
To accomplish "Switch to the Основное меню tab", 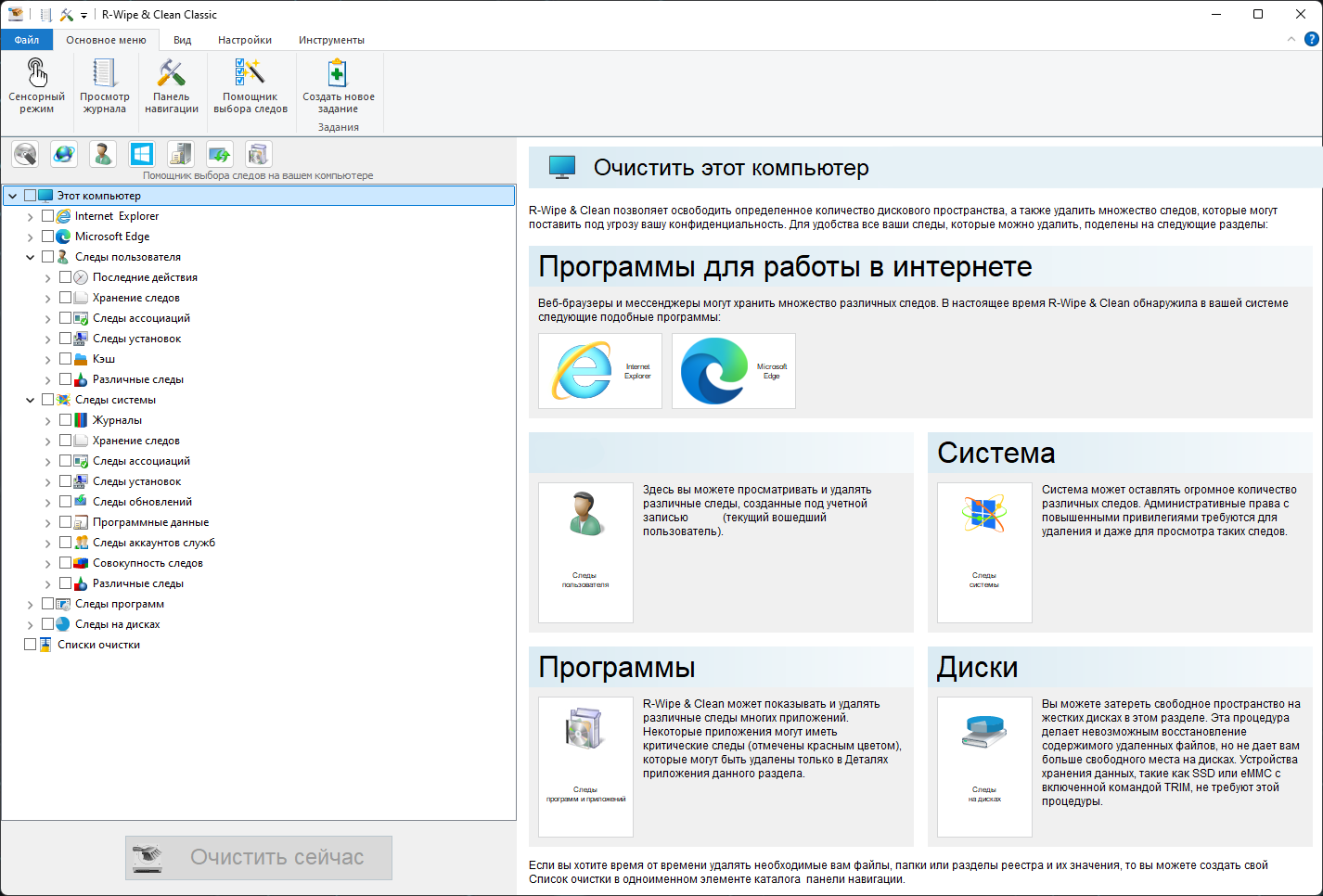I will pos(106,40).
